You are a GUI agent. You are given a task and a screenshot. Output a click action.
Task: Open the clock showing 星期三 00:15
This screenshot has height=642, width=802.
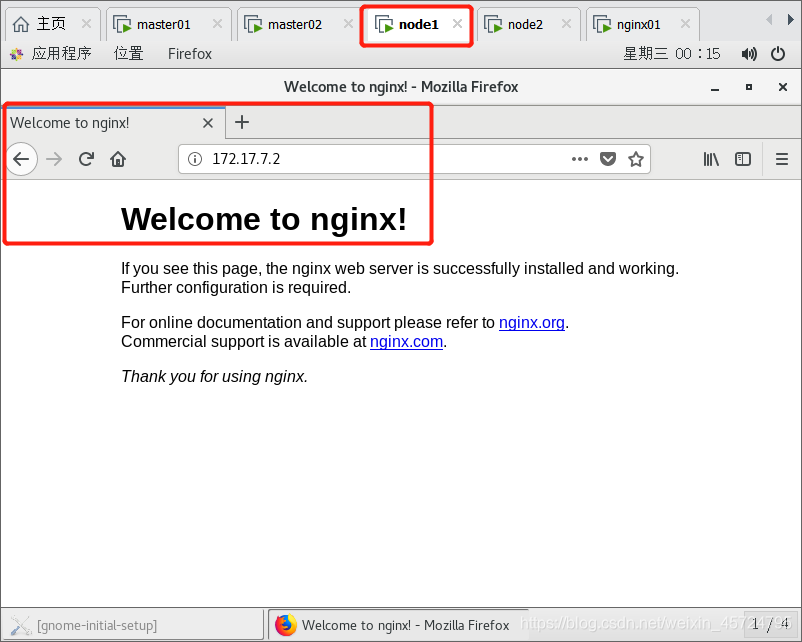coord(671,53)
